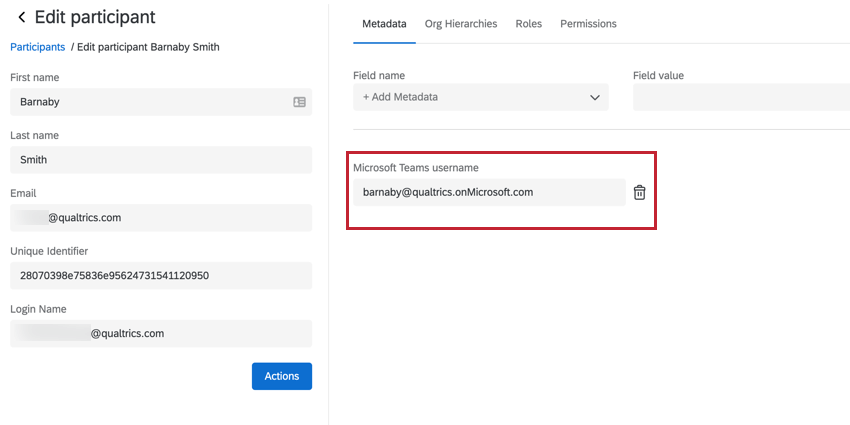Click the chevron arrow on Add Metadata
This screenshot has height=425, width=850.
(x=595, y=97)
